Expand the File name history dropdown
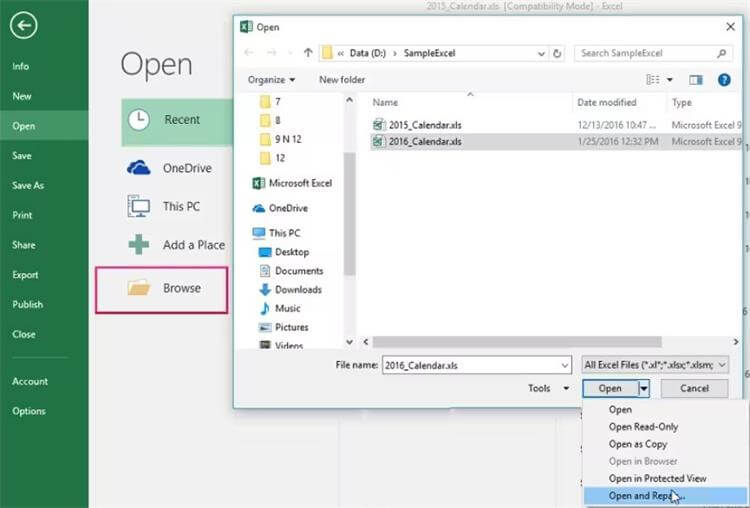Screen dimensions: 750x508 tap(565, 366)
